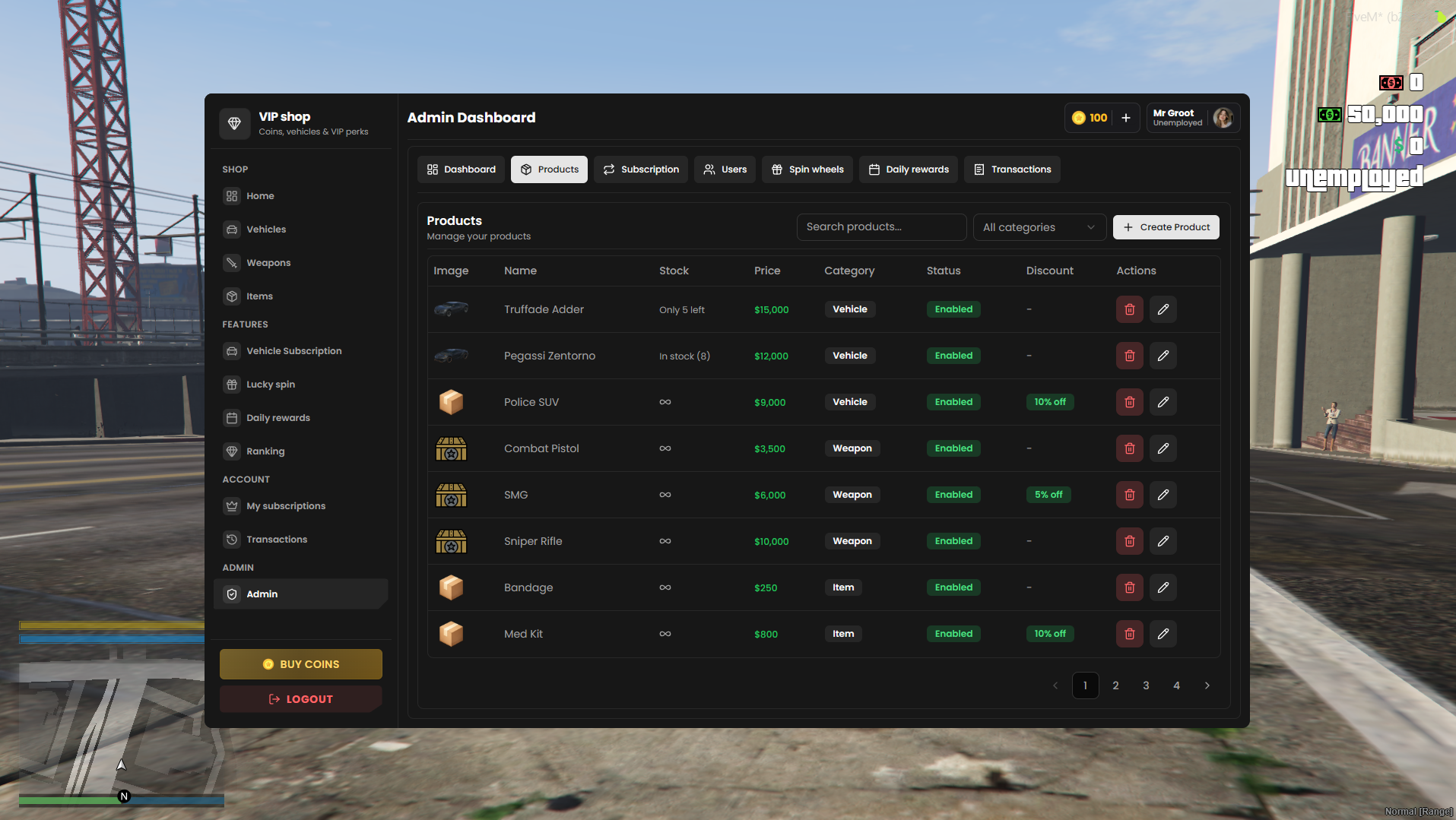Screen dimensions: 1456x820
Task: Click the BUY COINS button
Action: point(301,664)
